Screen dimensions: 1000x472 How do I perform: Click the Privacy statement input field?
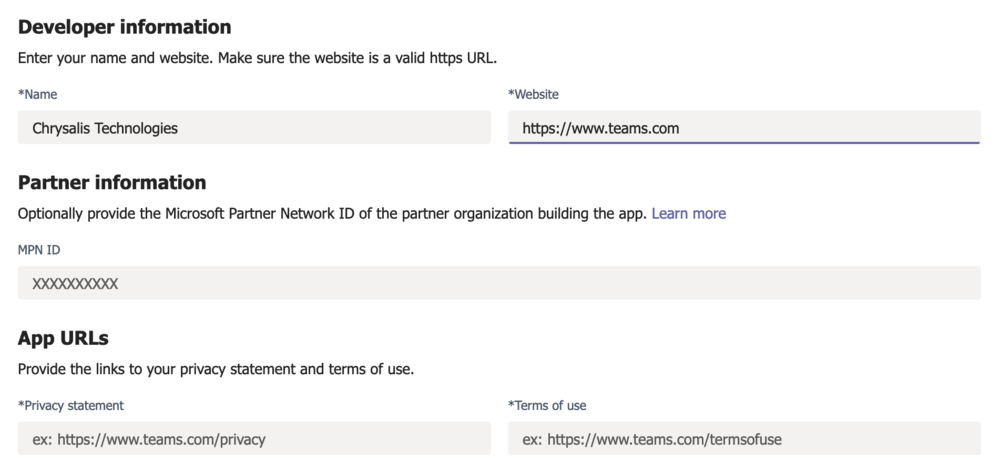(254, 439)
